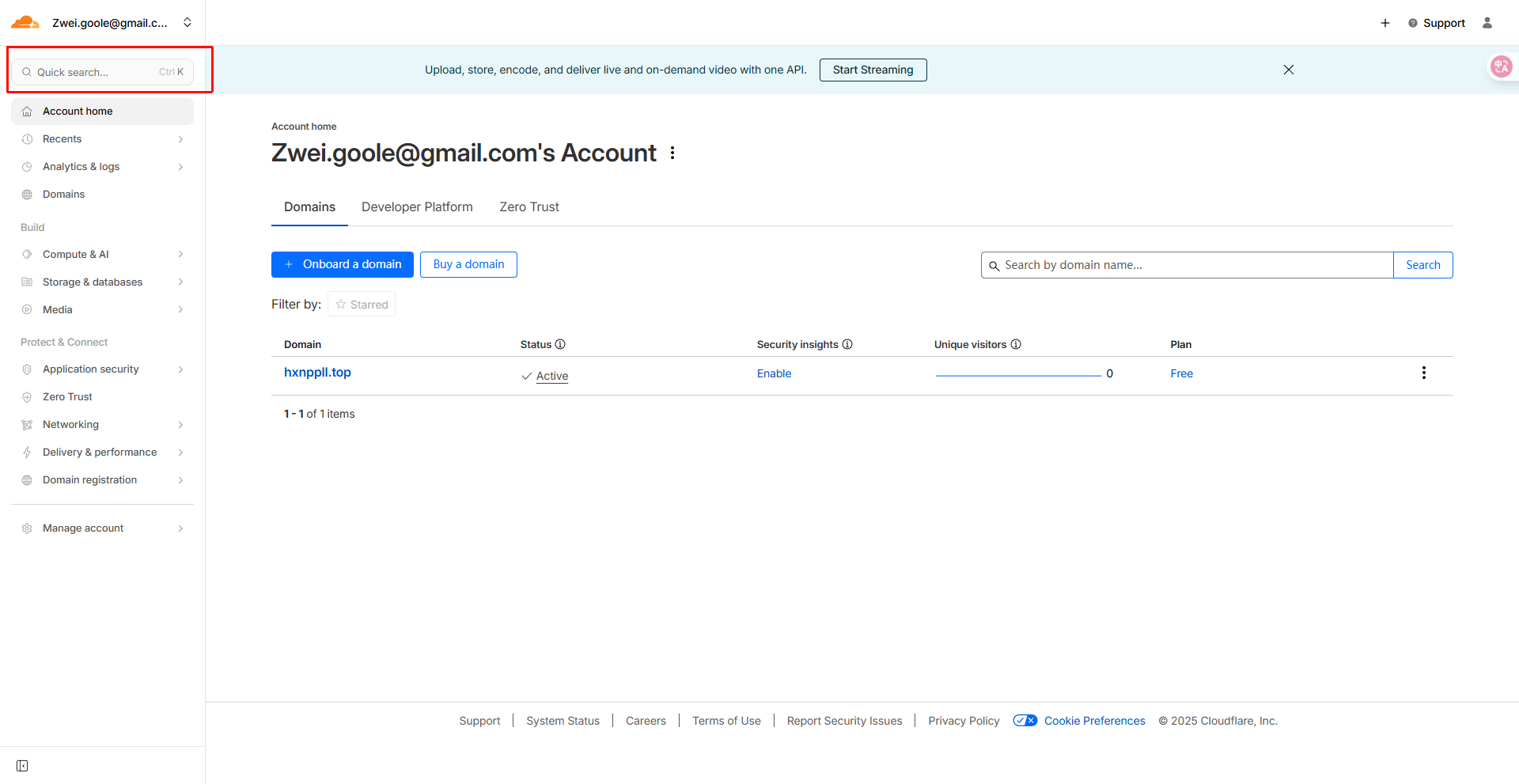This screenshot has height=784, width=1519.
Task: Click the Status info icon
Action: [x=560, y=344]
